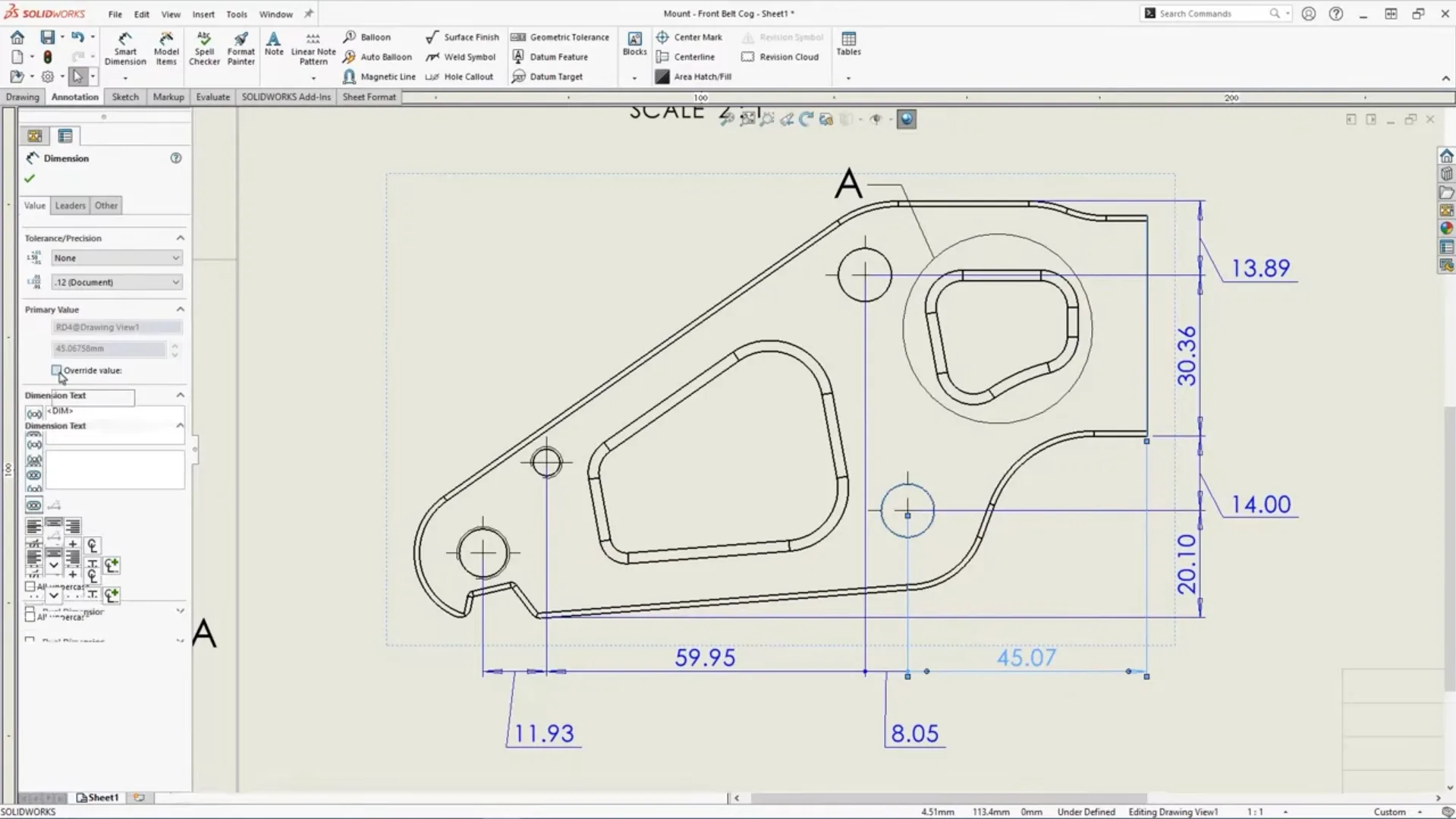Switch to the Evaluate tab
Screen dimensions: 1456x819
pyautogui.click(x=212, y=97)
